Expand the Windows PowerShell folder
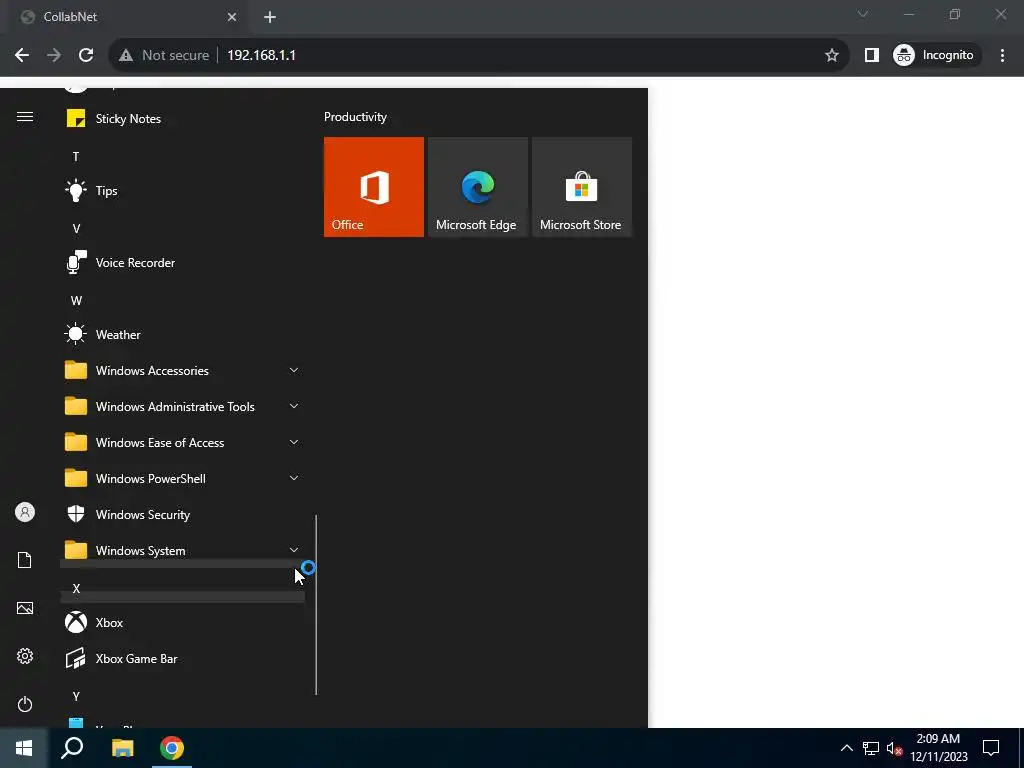1024x768 pixels. pyautogui.click(x=182, y=479)
